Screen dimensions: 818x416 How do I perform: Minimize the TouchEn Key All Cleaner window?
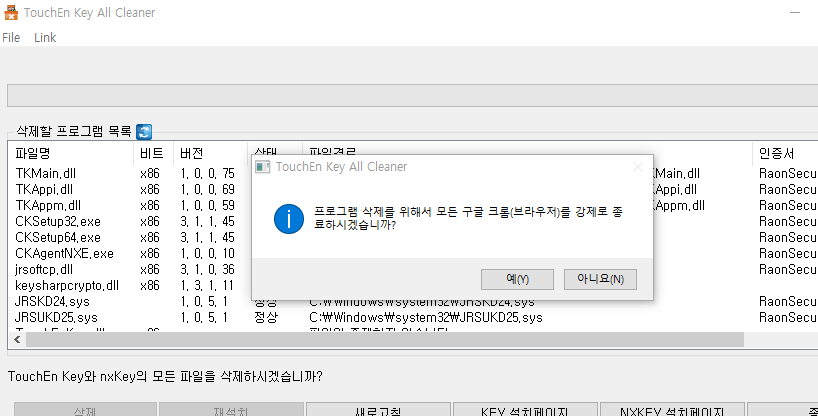pyautogui.click(x=795, y=13)
